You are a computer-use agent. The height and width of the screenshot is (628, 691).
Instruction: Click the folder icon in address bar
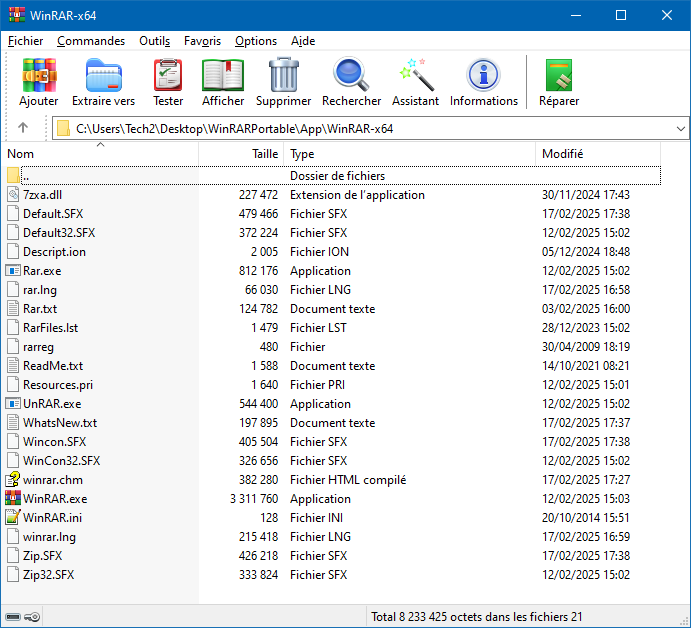point(63,128)
